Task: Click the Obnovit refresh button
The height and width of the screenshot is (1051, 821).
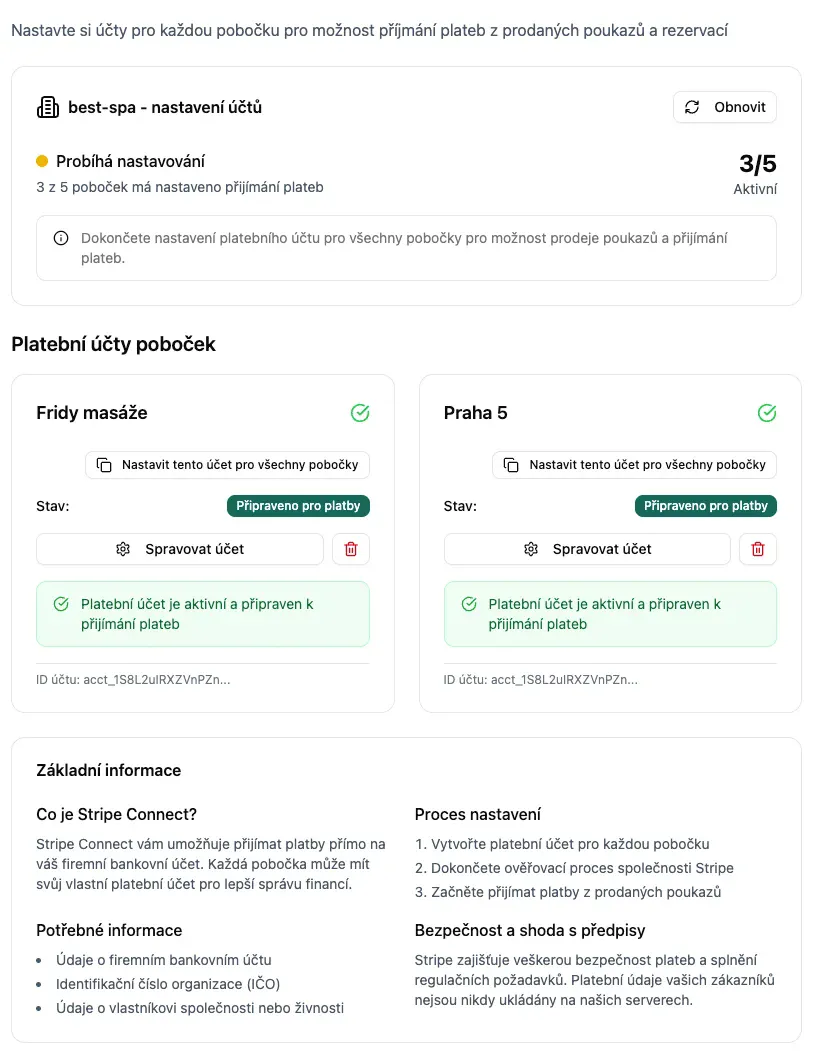Action: pos(724,107)
